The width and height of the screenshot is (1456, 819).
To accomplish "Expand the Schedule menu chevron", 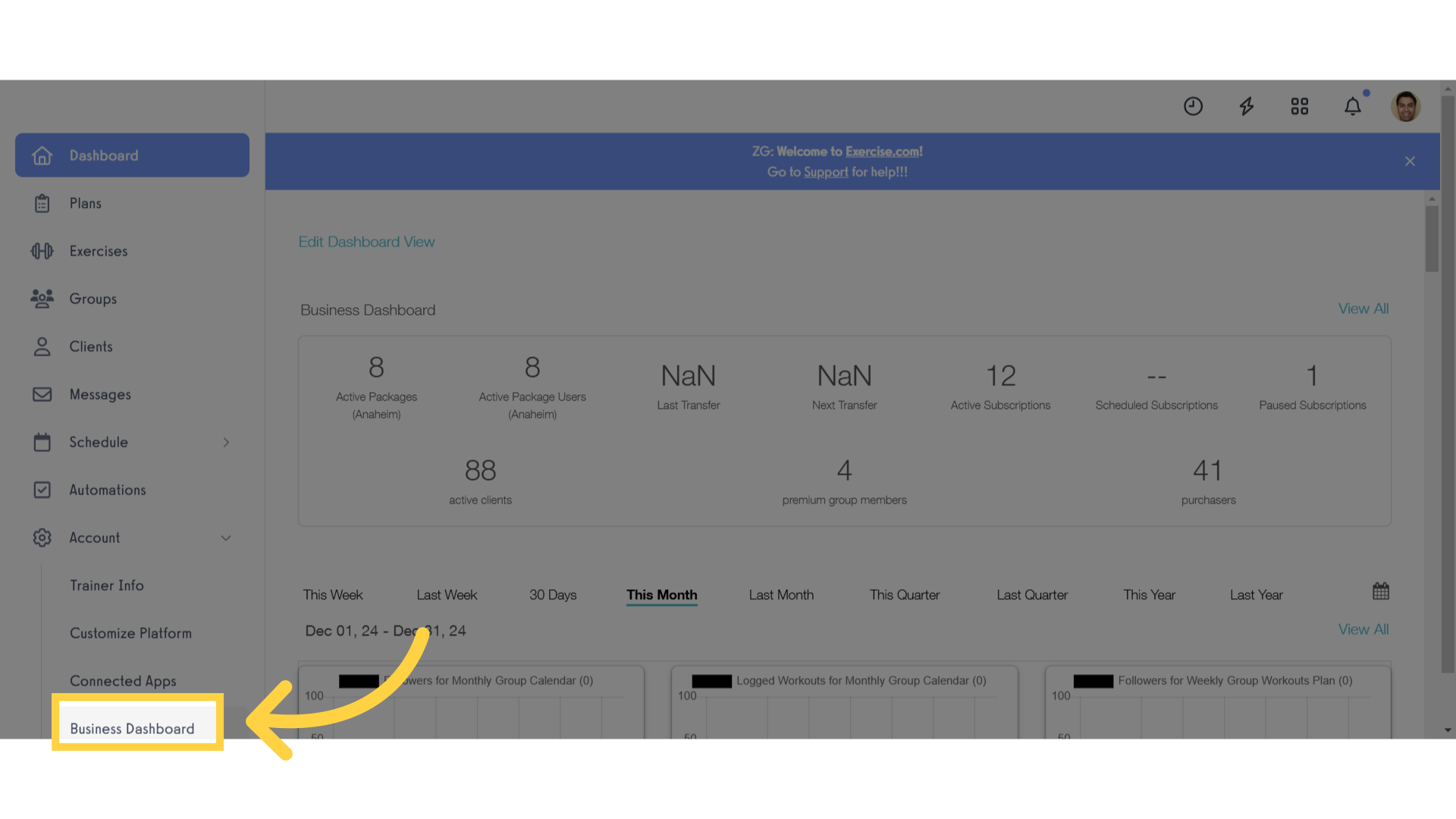I will [225, 441].
